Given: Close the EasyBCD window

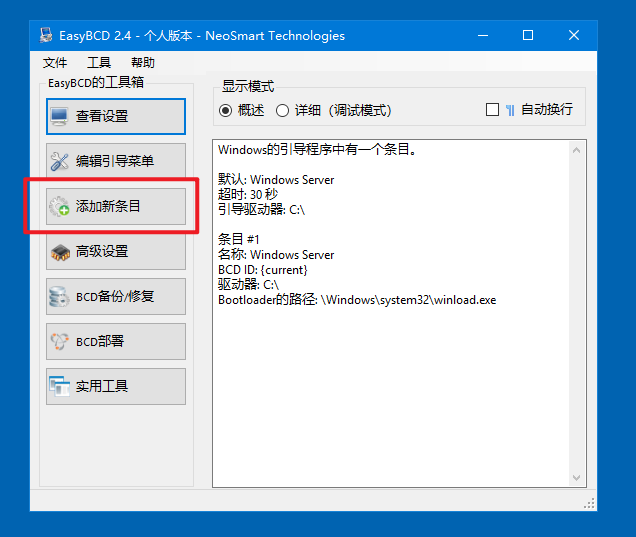Looking at the screenshot, I should click(574, 35).
